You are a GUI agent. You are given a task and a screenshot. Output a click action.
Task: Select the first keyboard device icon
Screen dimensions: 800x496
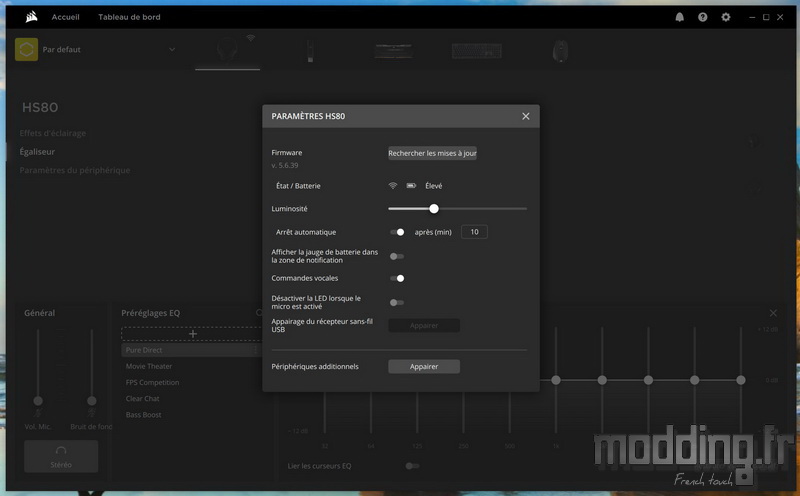[x=393, y=51]
